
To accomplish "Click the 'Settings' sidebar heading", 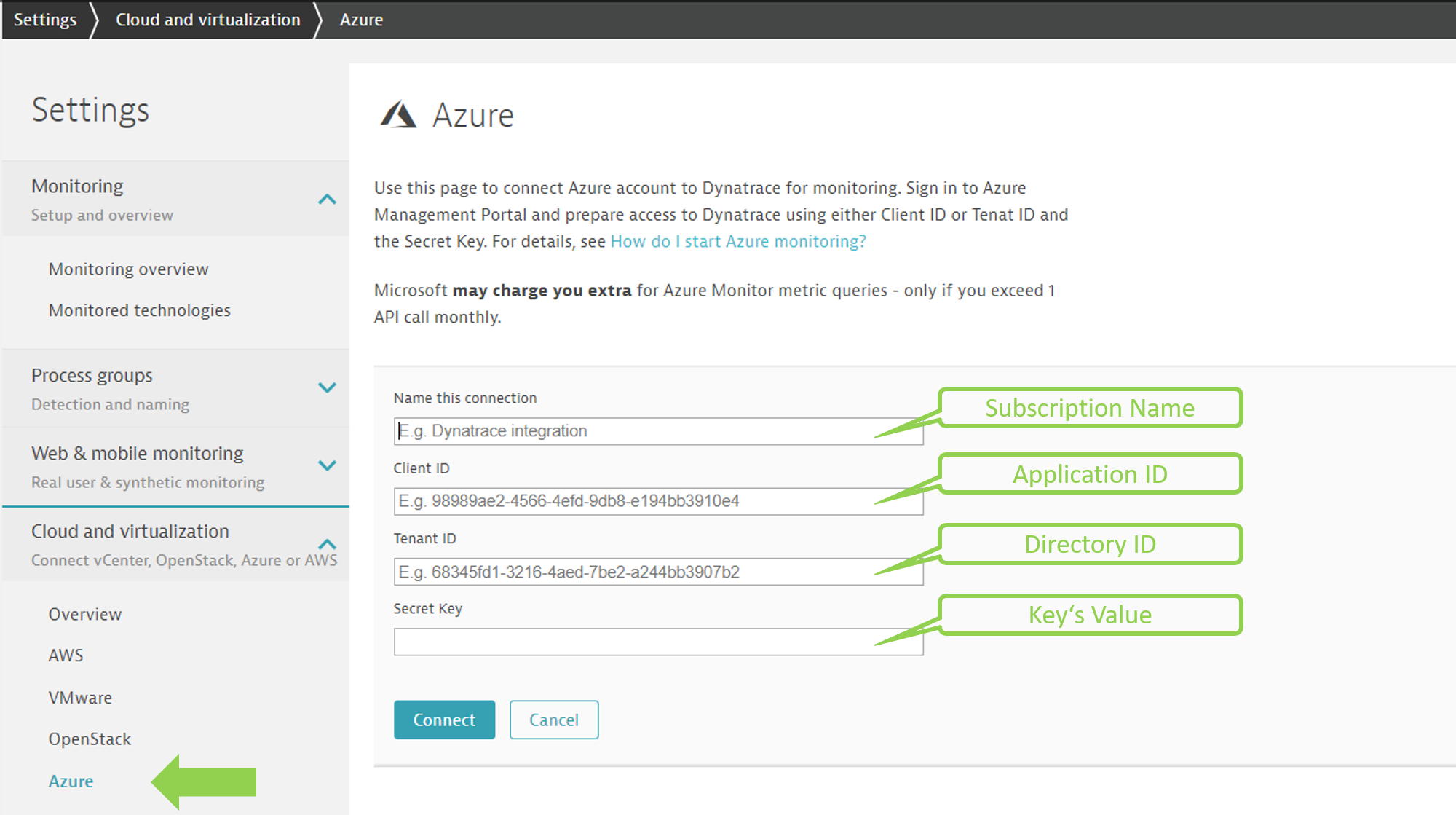I will (91, 111).
